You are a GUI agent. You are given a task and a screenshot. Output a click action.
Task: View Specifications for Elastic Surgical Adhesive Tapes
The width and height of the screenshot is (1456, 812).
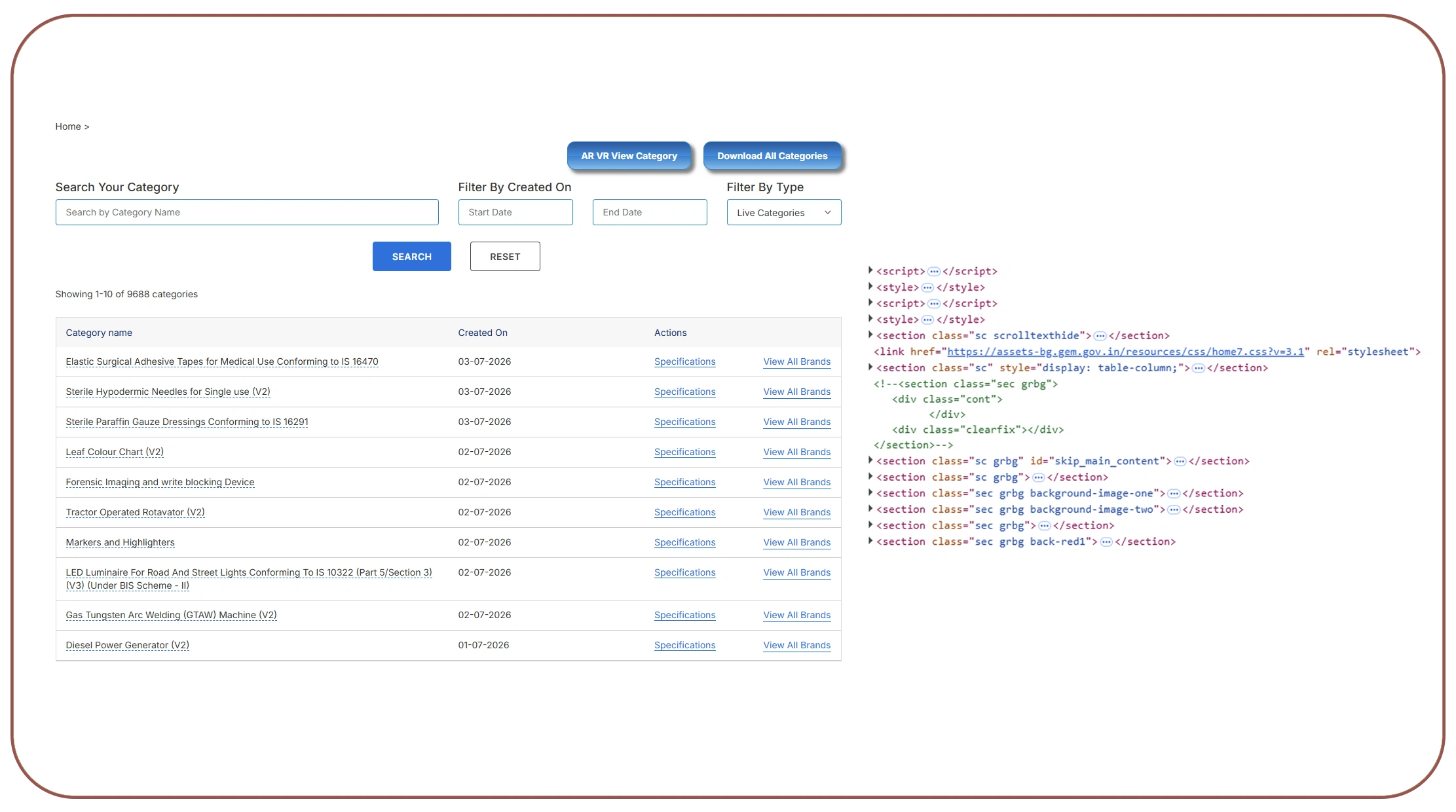click(684, 361)
